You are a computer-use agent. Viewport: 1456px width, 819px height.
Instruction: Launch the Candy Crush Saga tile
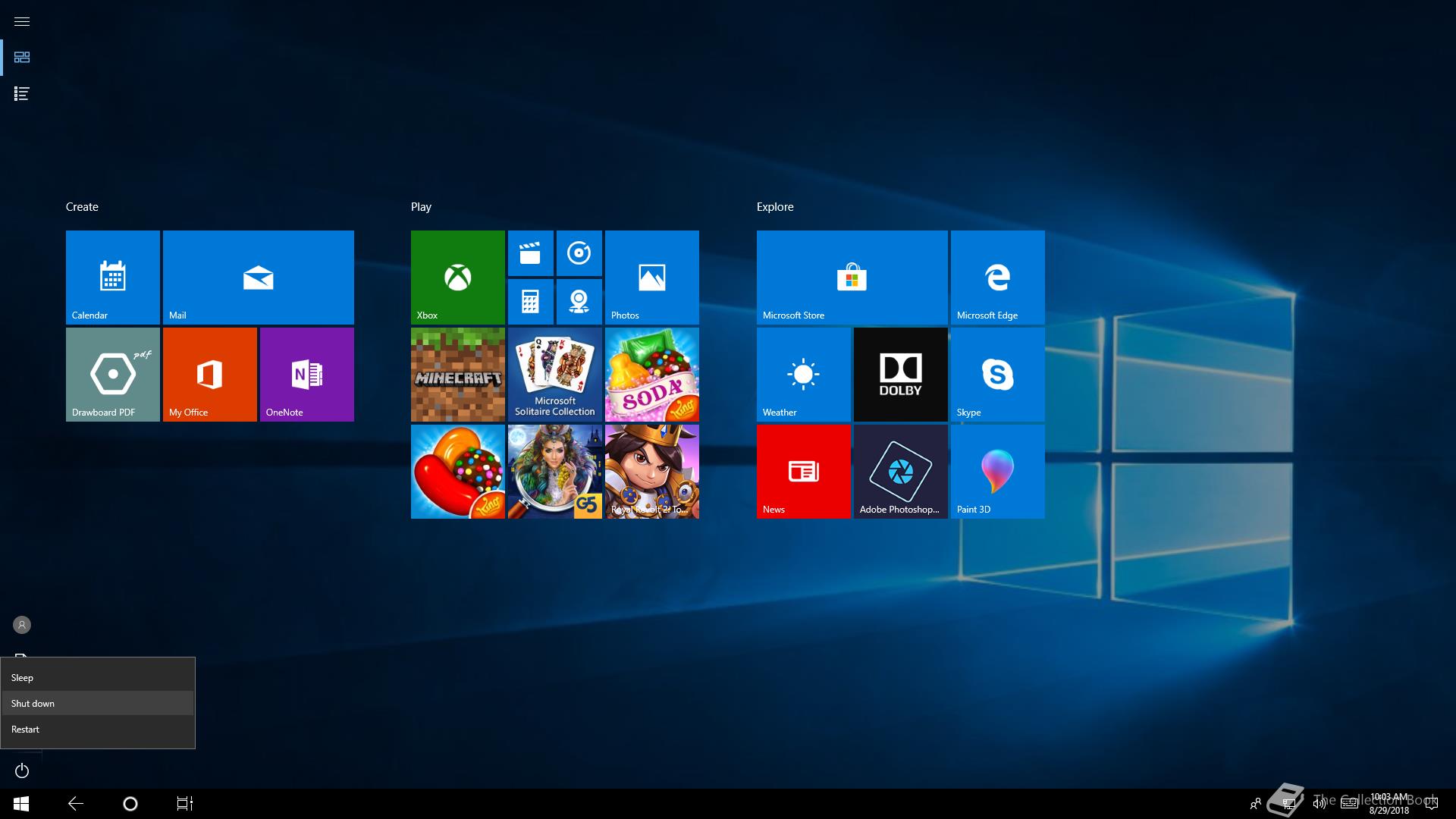(x=458, y=472)
